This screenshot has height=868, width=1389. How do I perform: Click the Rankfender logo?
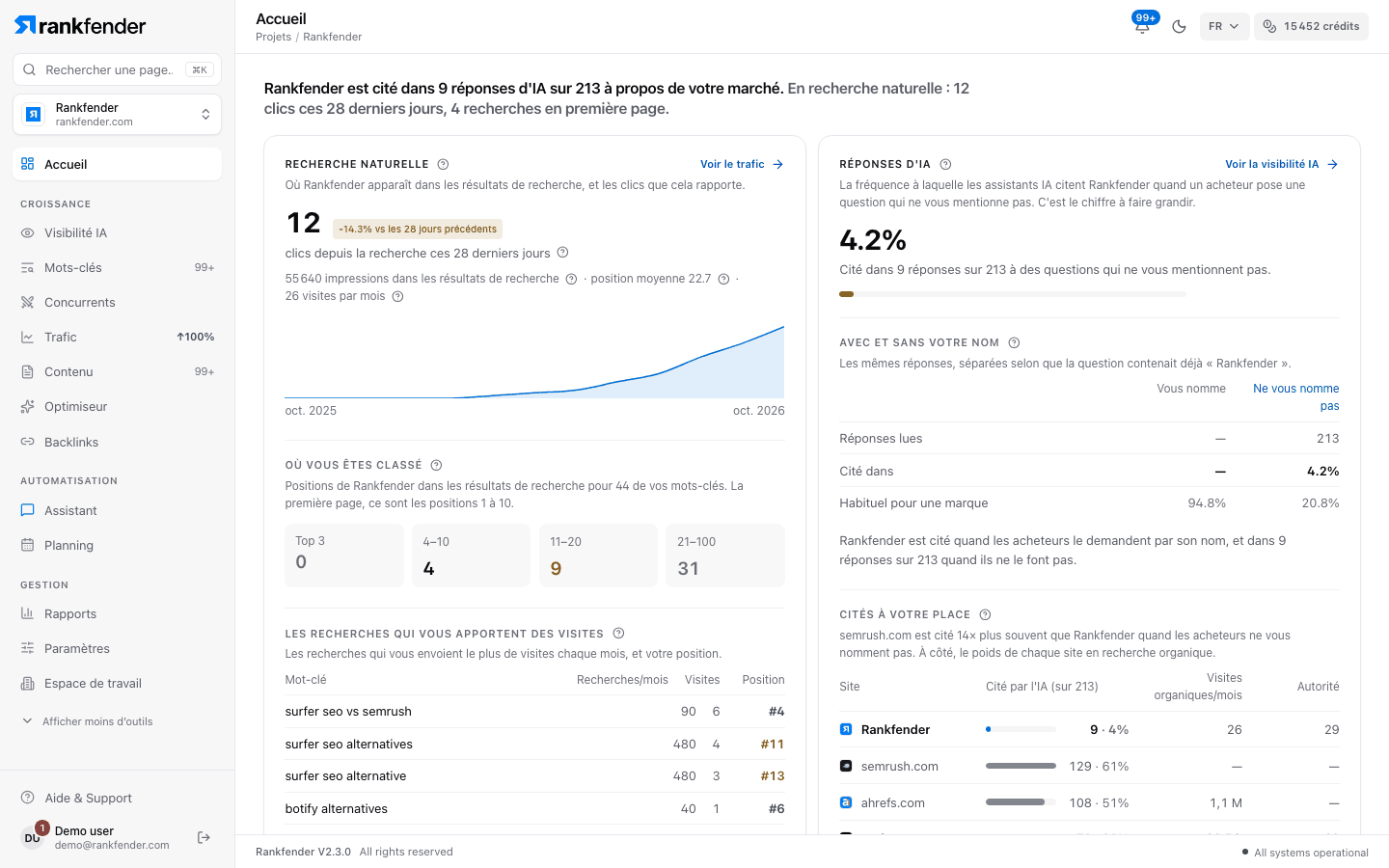tap(80, 26)
